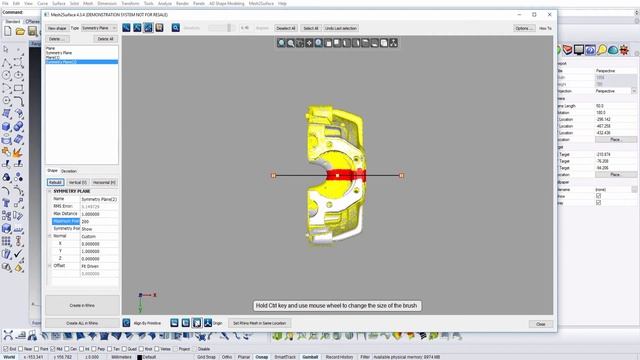This screenshot has width=640, height=360.
Task: Open the Help menu in Rhino
Action: 282,3
